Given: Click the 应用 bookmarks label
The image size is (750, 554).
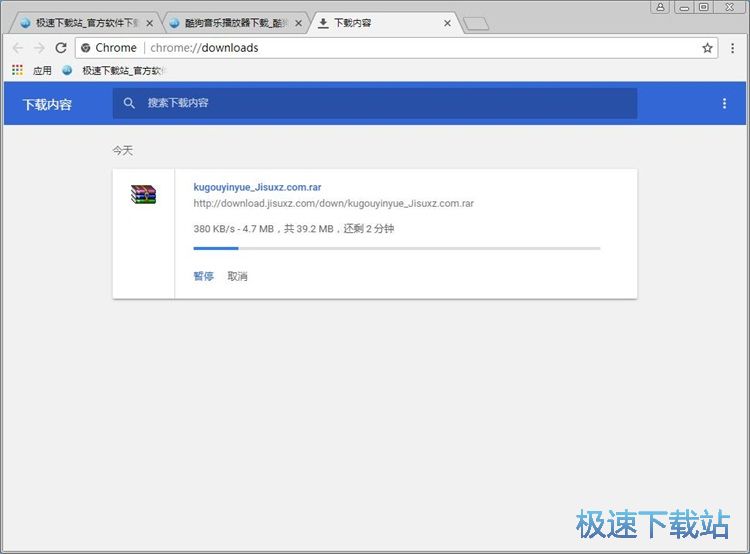Looking at the screenshot, I should (42, 70).
